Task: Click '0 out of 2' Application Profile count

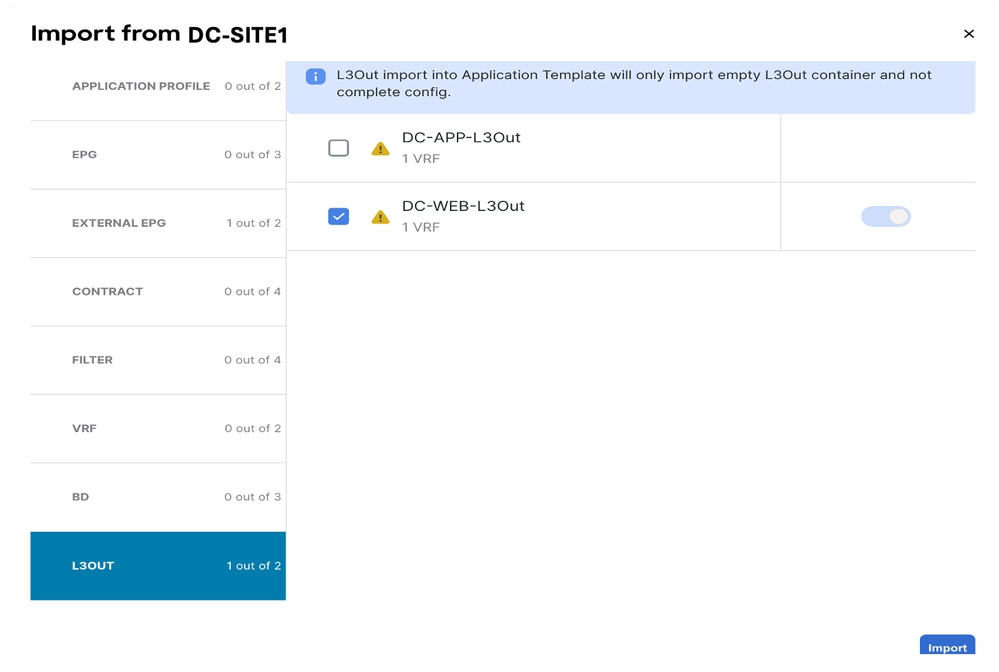Action: [252, 86]
